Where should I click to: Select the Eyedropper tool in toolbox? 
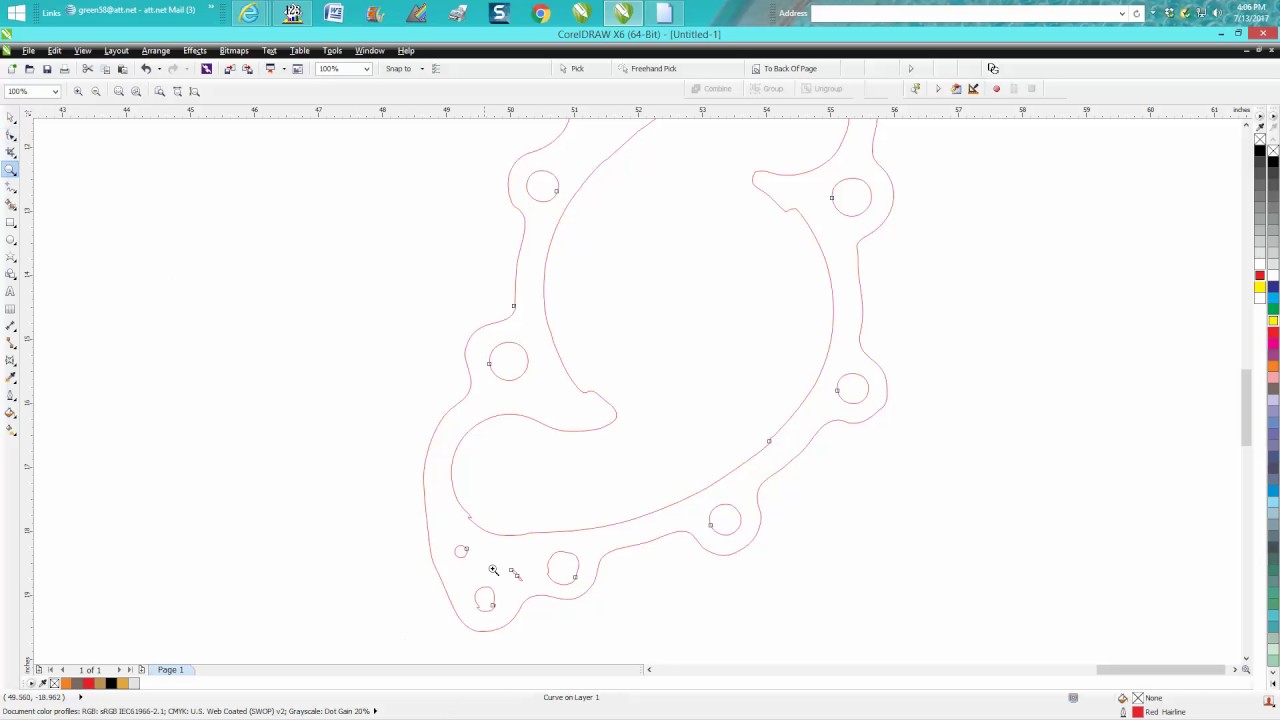coord(10,378)
